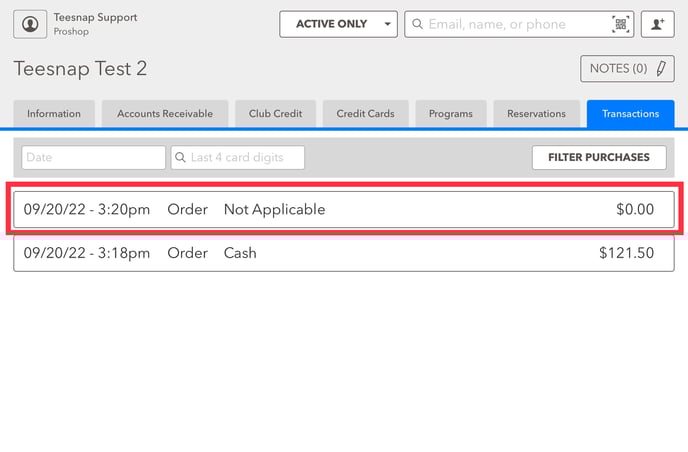688x452 pixels.
Task: Open the 3:20pm Not Applicable order
Action: (x=343, y=210)
